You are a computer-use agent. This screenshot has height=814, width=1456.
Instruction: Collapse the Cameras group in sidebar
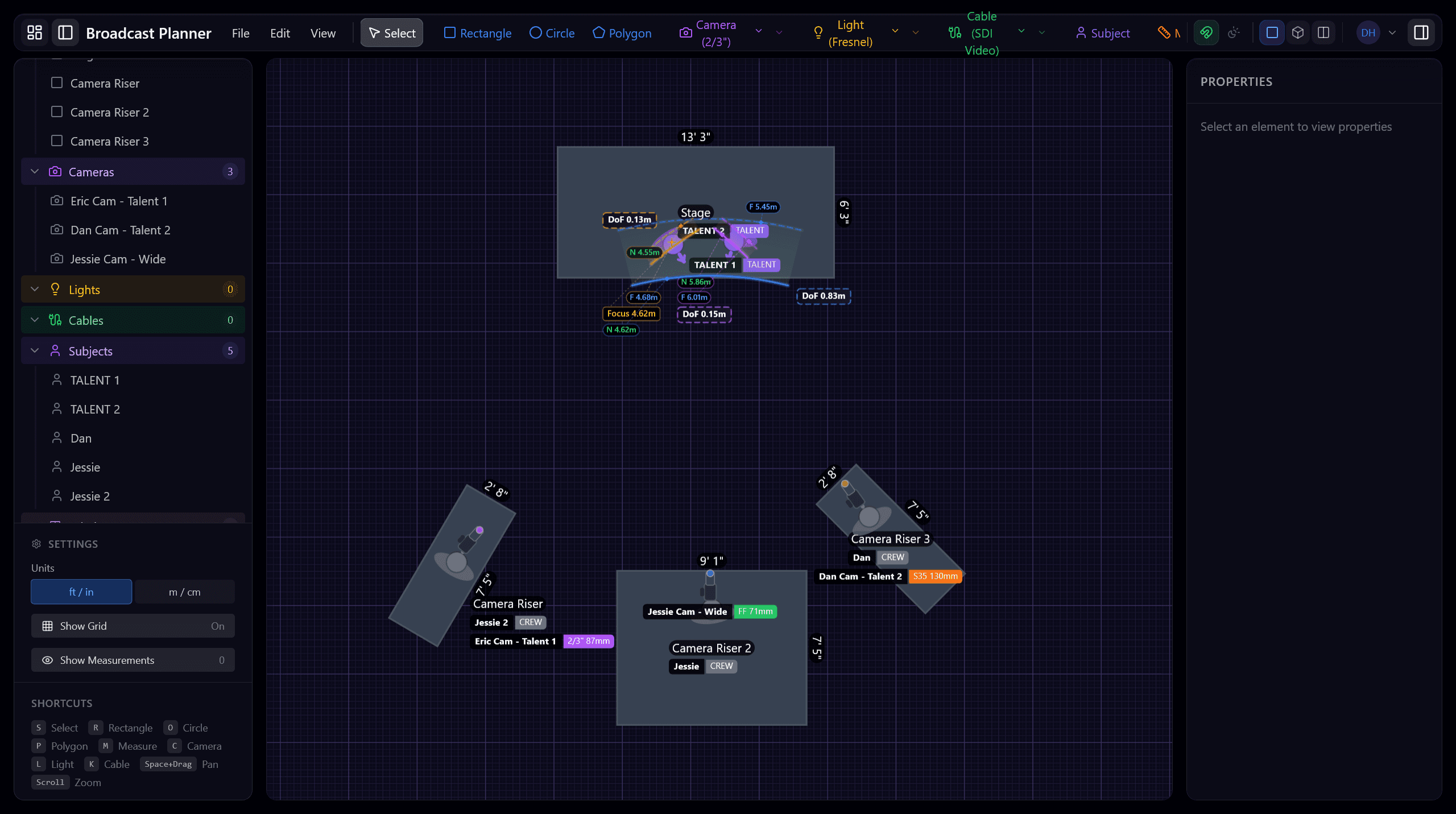click(x=34, y=171)
